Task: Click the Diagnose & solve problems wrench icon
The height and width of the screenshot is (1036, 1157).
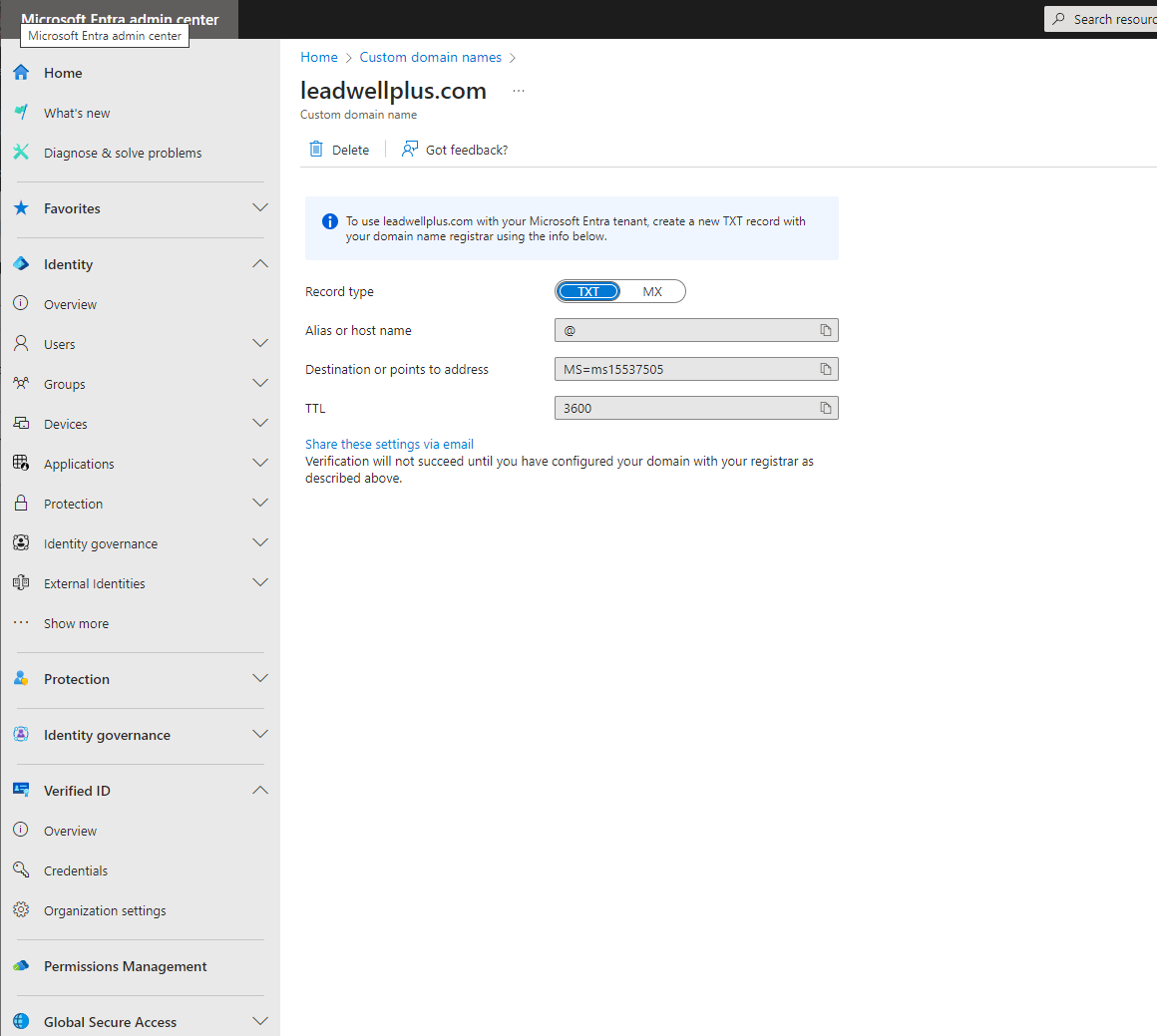Action: [21, 152]
